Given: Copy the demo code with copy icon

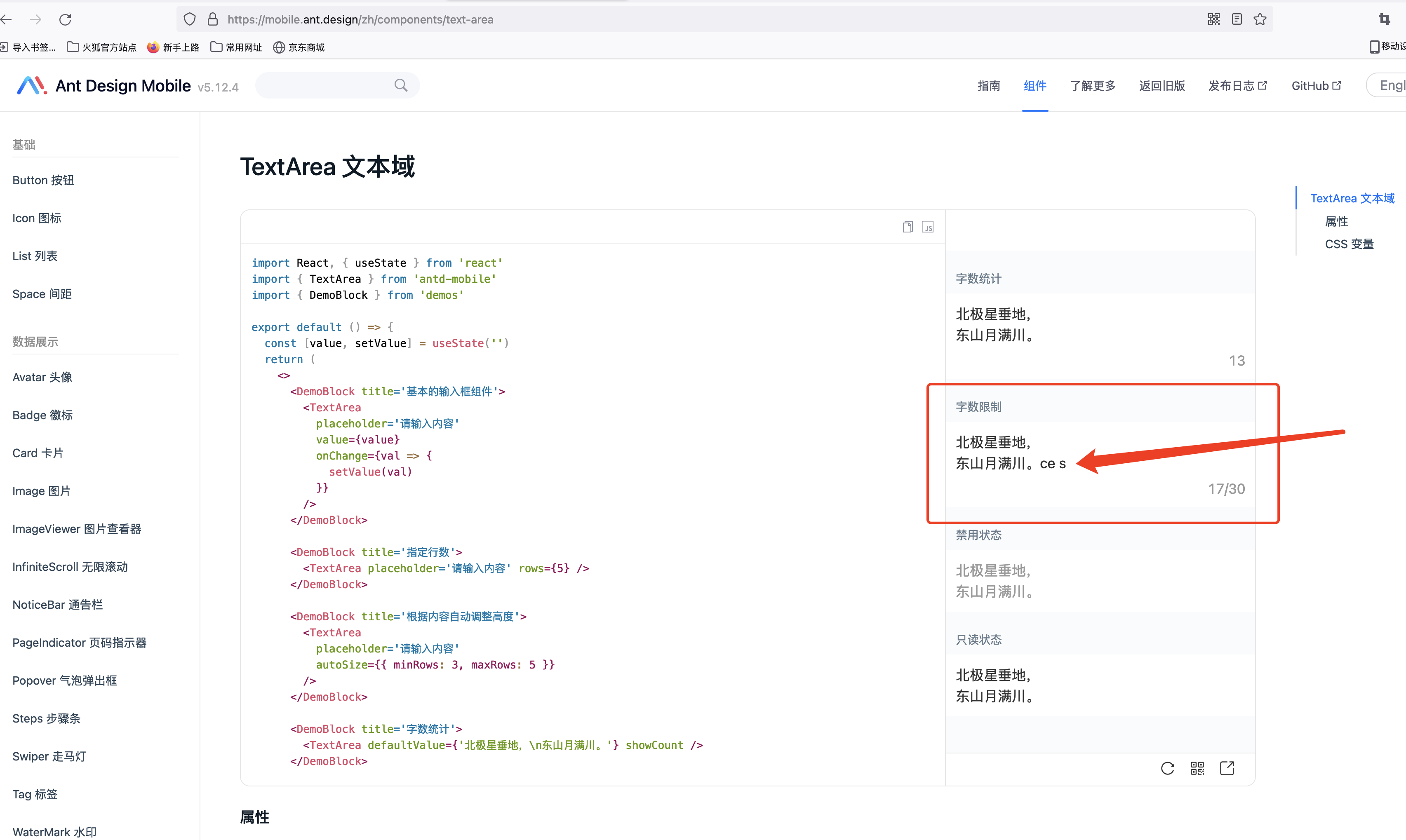Looking at the screenshot, I should click(908, 227).
